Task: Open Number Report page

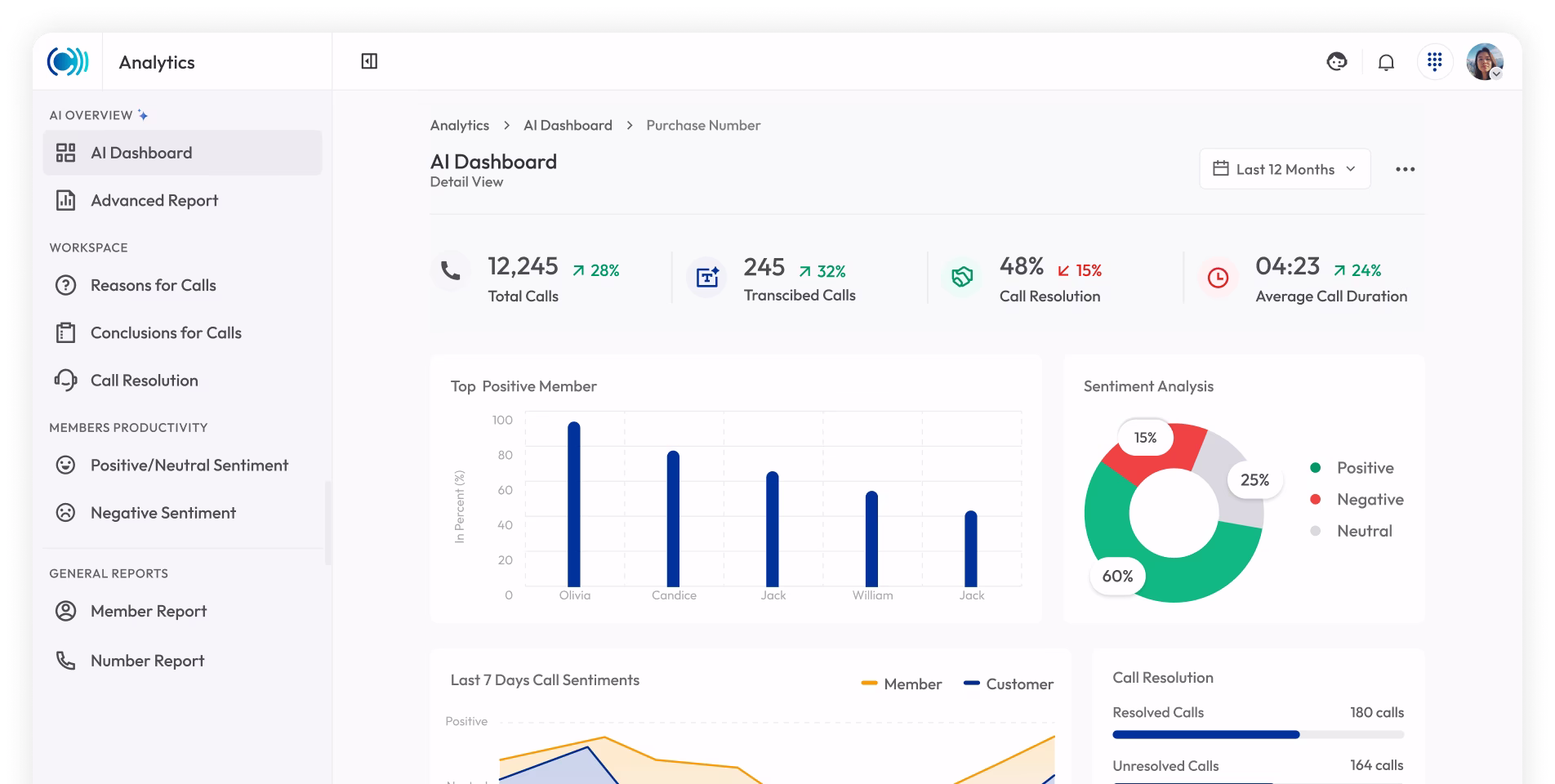Action: 182,660
